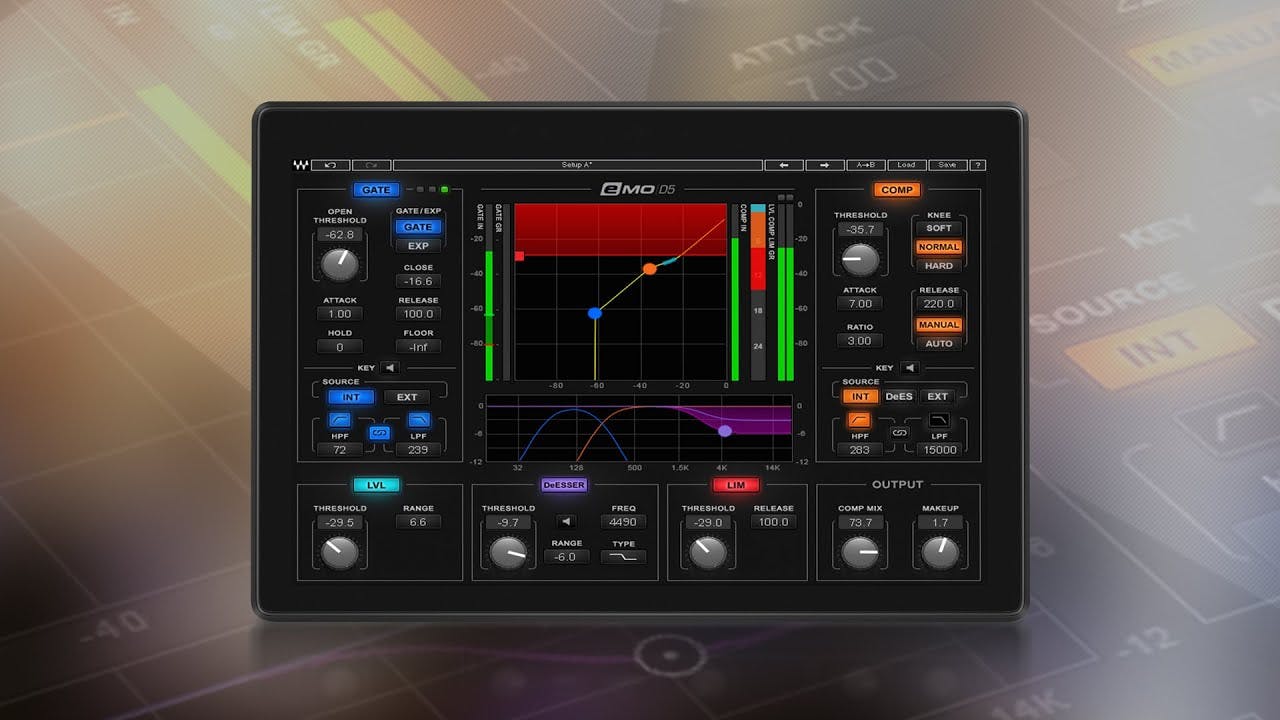Click the DeEsser Freq value 4490
1280x720 pixels.
coord(624,522)
